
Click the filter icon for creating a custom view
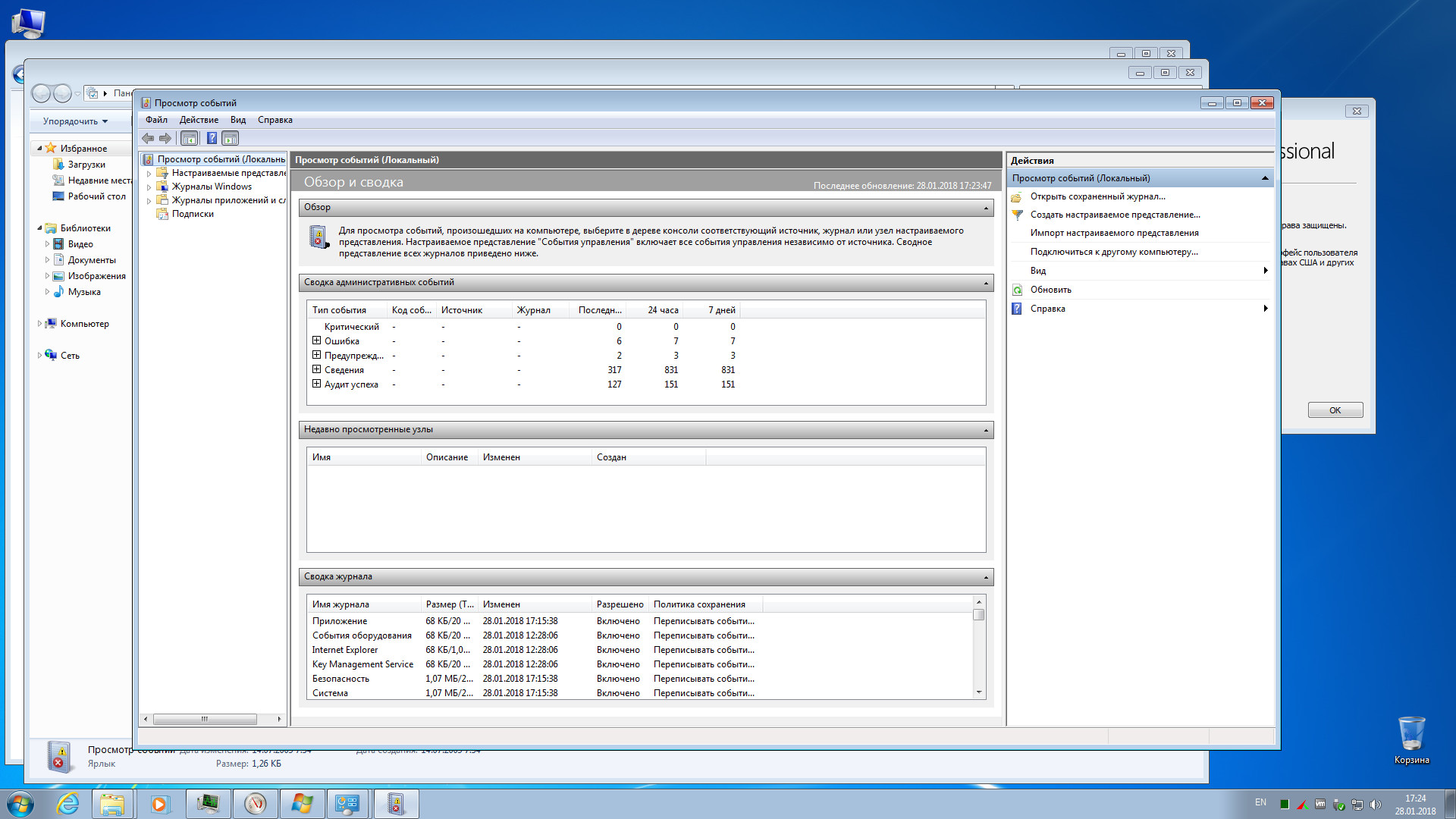[1018, 215]
